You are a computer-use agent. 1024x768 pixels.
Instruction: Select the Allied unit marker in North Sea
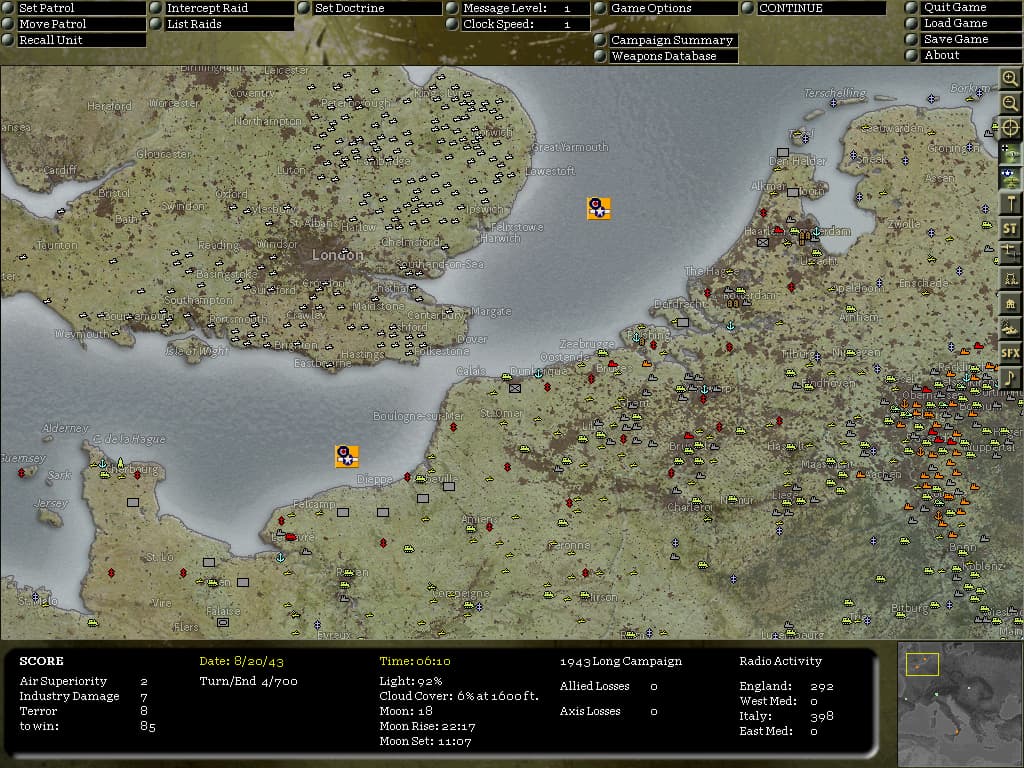[599, 208]
